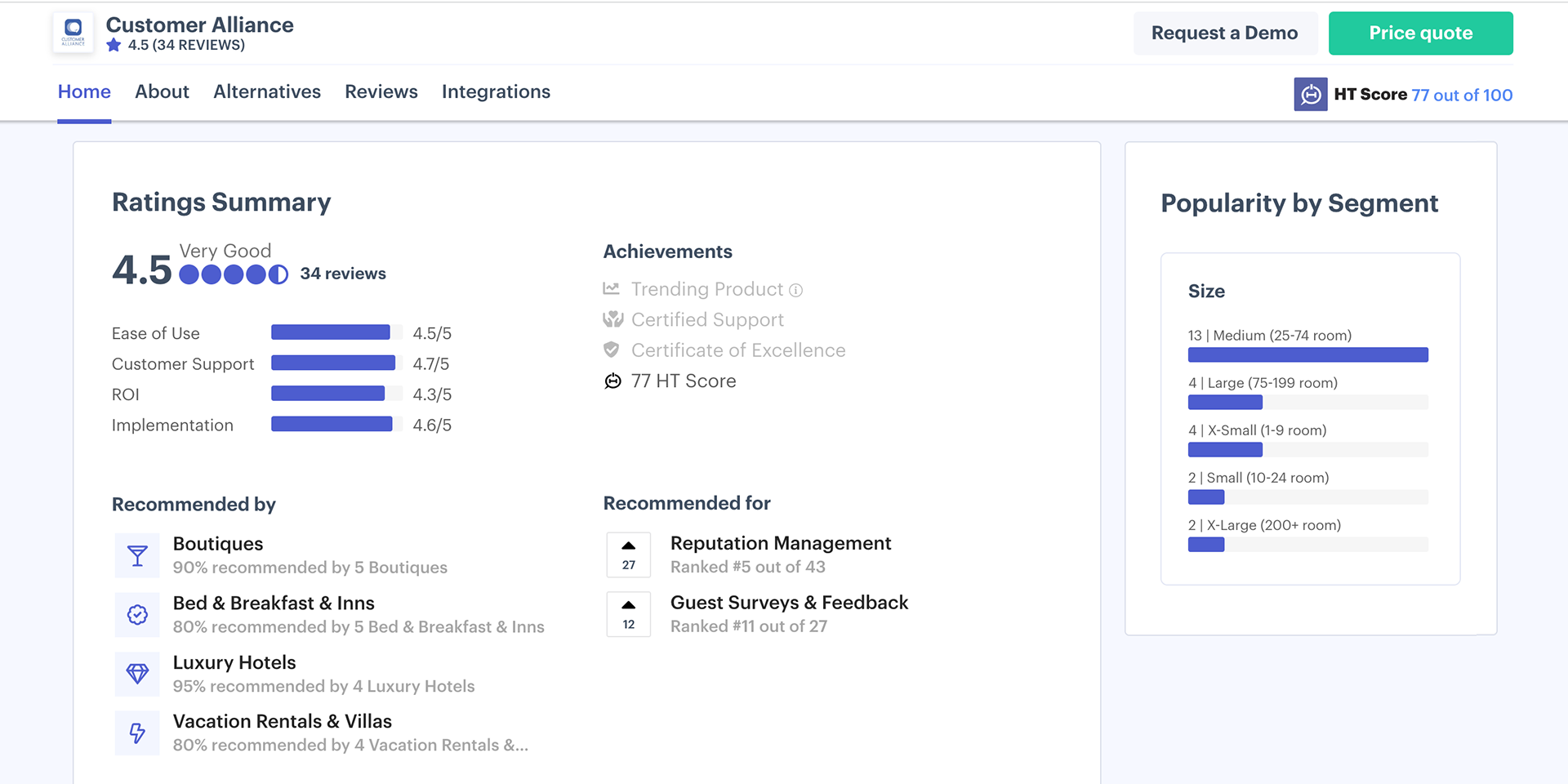Click the Request a Demo button
Viewport: 1568px width, 784px height.
click(1224, 33)
